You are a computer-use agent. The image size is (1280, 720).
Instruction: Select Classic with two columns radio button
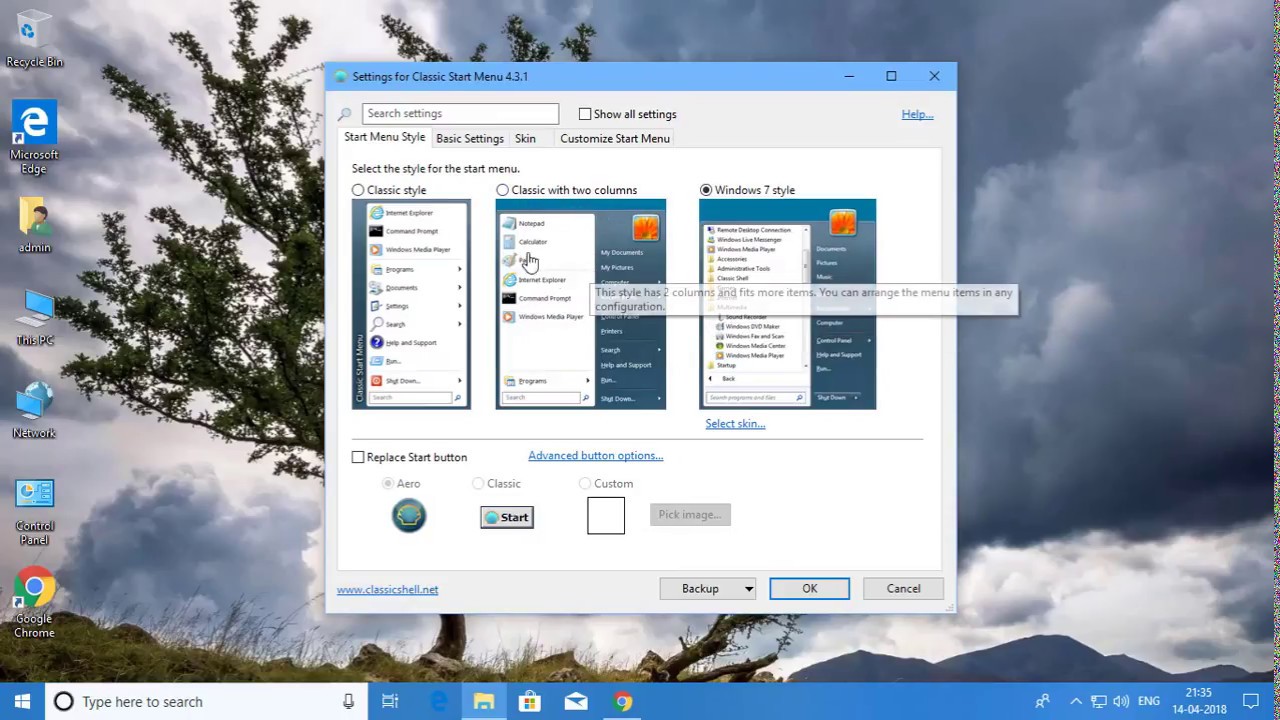point(502,190)
